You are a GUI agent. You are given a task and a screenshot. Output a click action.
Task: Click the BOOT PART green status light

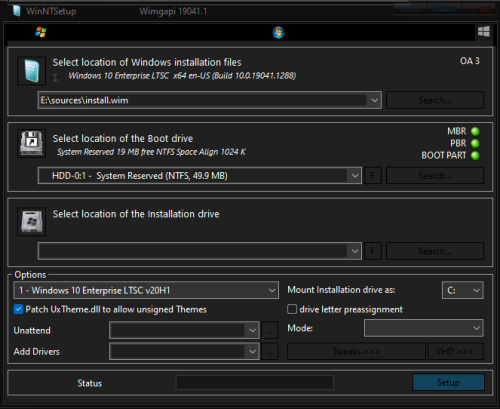(475, 155)
